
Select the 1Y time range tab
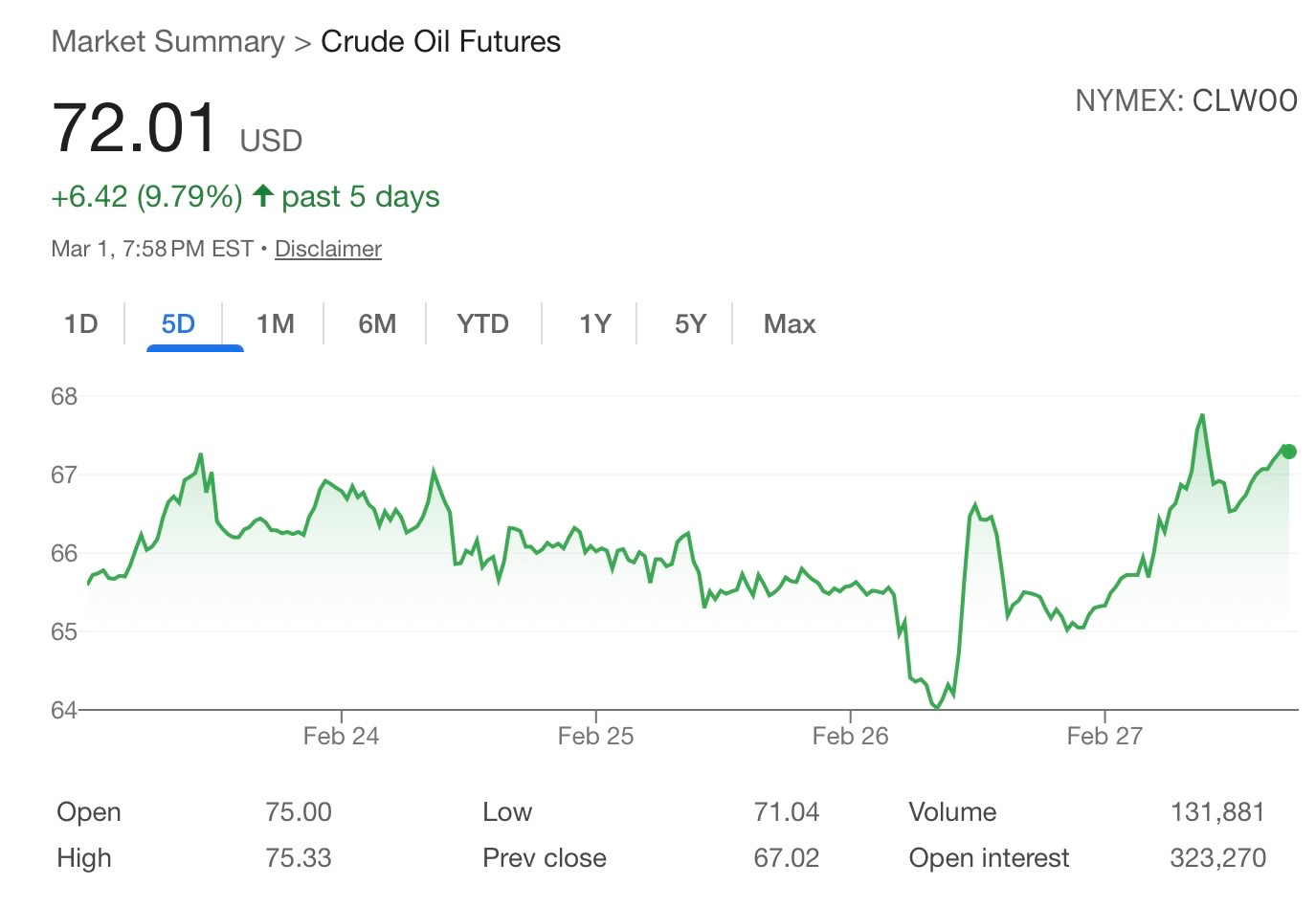point(594,324)
